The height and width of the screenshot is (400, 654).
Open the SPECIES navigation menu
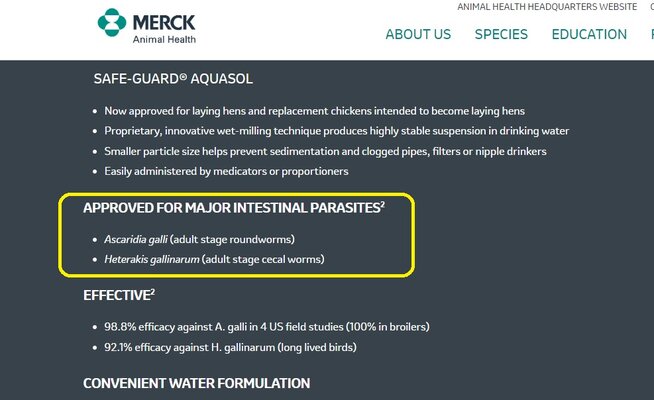(x=501, y=34)
